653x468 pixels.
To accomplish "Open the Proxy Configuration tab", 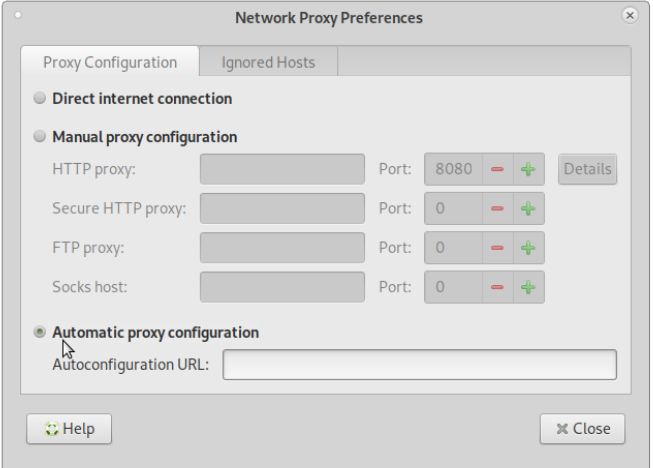I will click(x=110, y=62).
